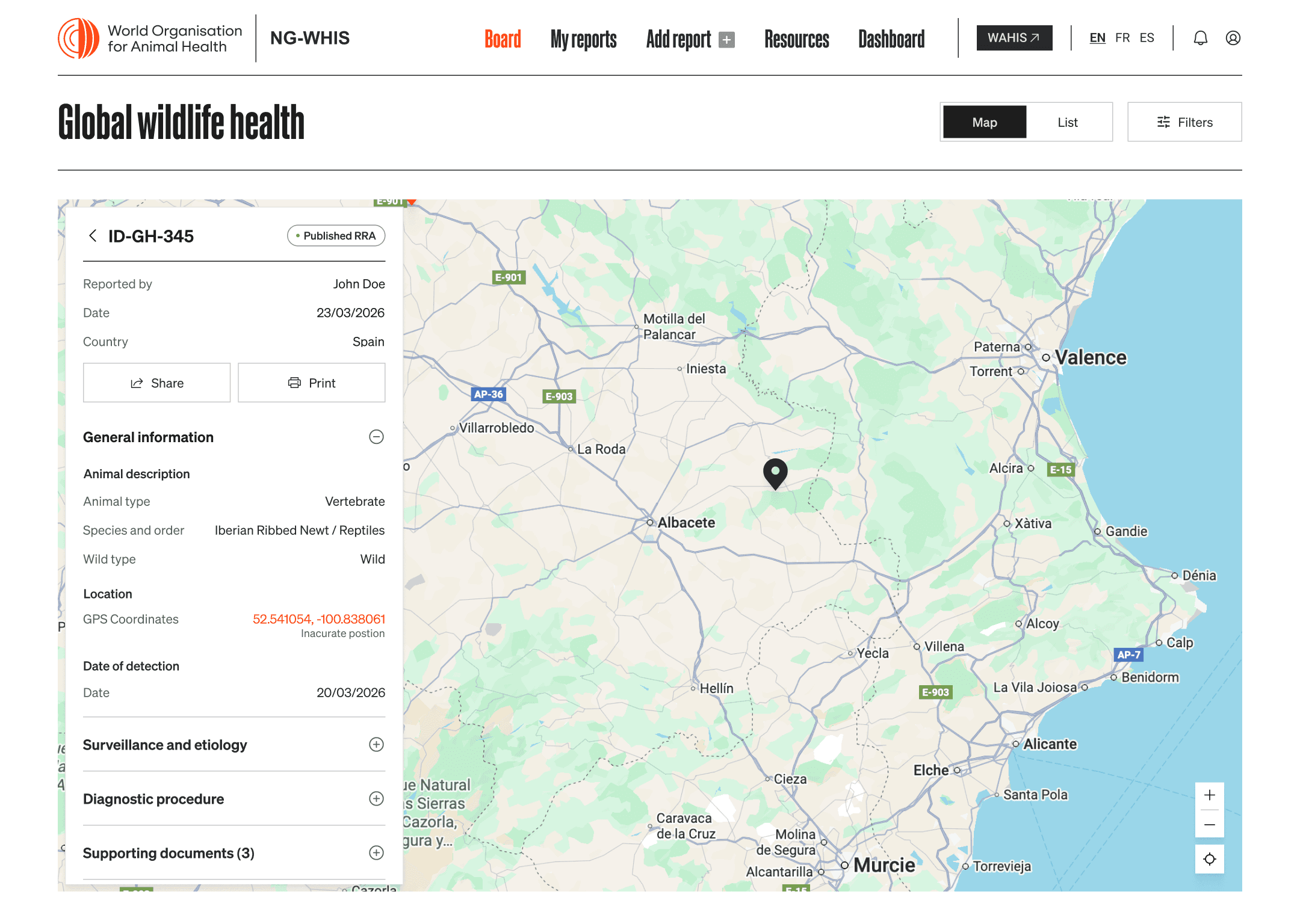Go to the Dashboard menu item
The height and width of the screenshot is (924, 1300).
coord(891,39)
